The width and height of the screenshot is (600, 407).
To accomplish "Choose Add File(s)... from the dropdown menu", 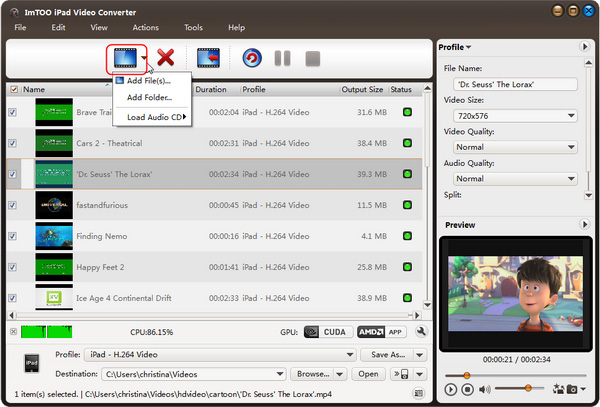I will [x=152, y=81].
